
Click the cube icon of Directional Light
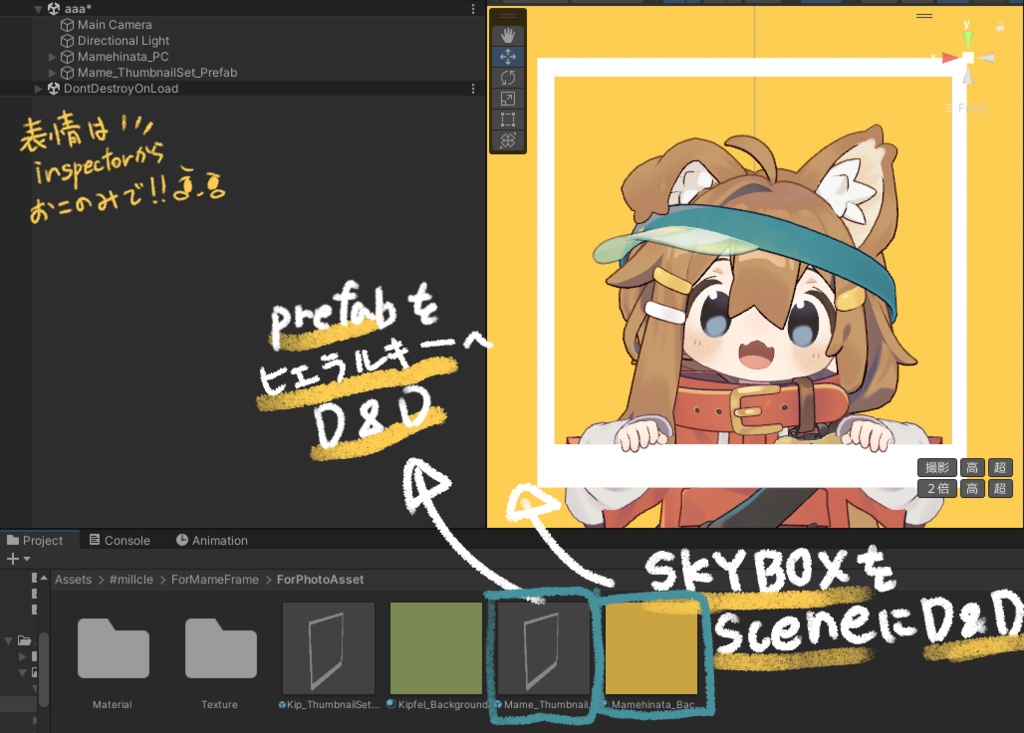[67, 41]
